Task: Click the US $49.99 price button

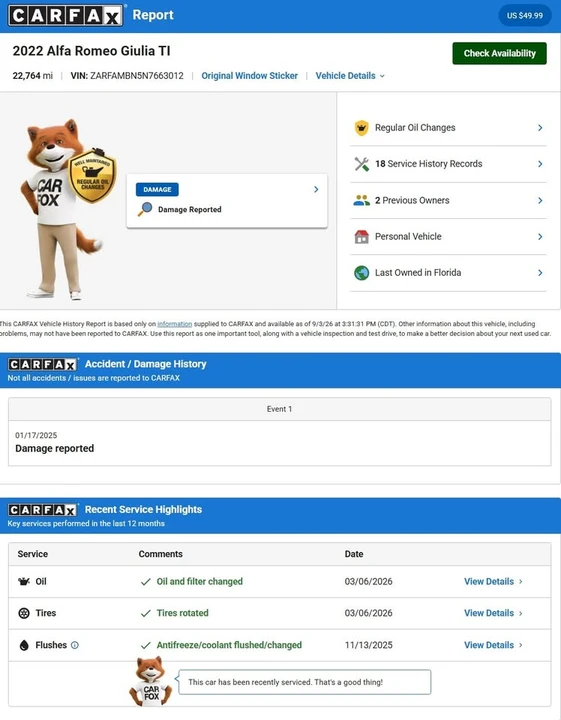Action: click(525, 16)
